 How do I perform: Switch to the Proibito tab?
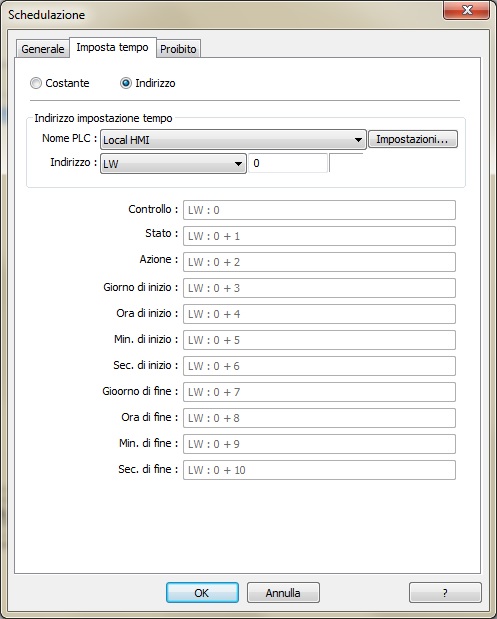click(178, 49)
